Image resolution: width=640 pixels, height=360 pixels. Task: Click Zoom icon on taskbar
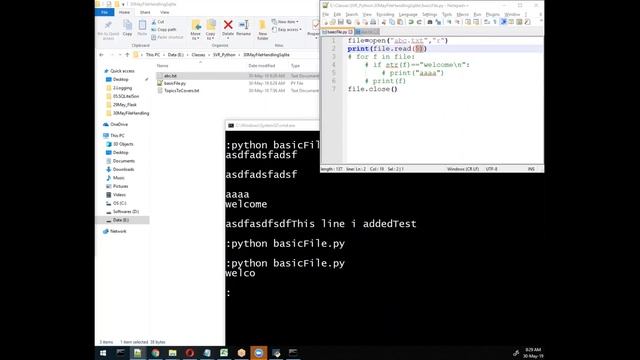tap(258, 353)
